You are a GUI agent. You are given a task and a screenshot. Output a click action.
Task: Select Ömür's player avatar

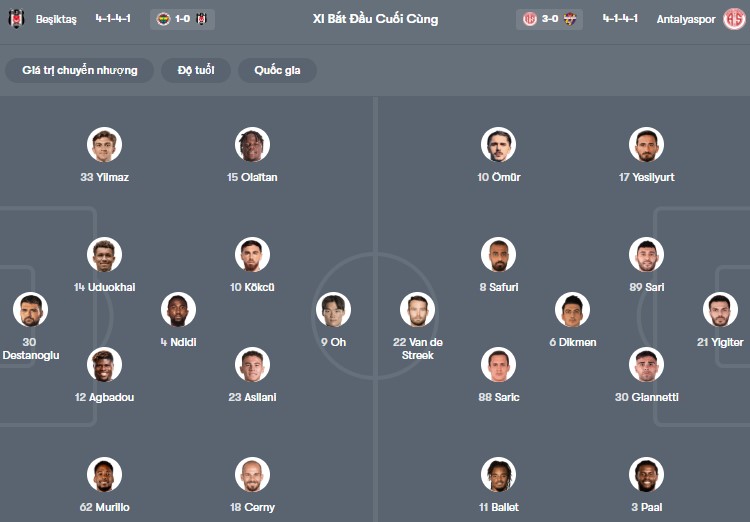[x=497, y=145]
